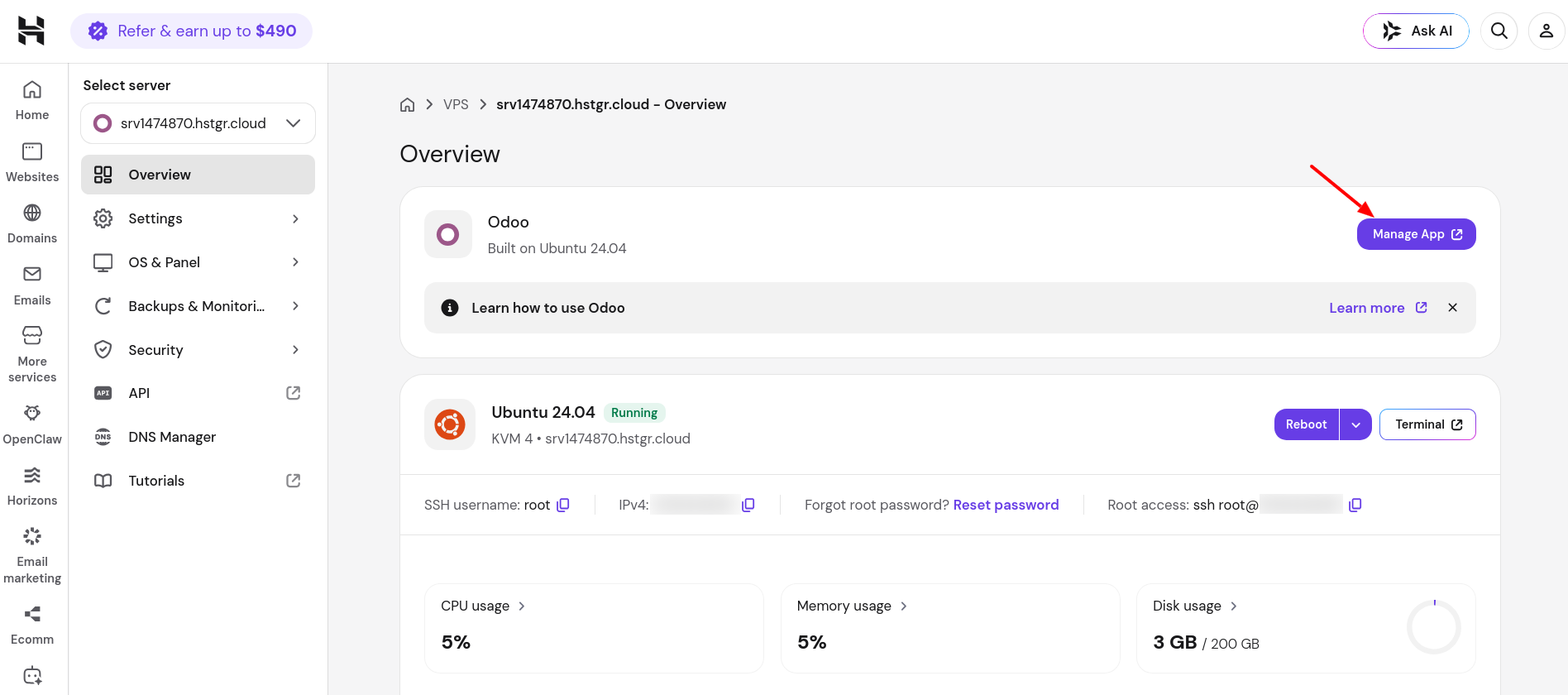The image size is (1568, 695).
Task: Click the search magnifier icon
Action: coord(1499,31)
